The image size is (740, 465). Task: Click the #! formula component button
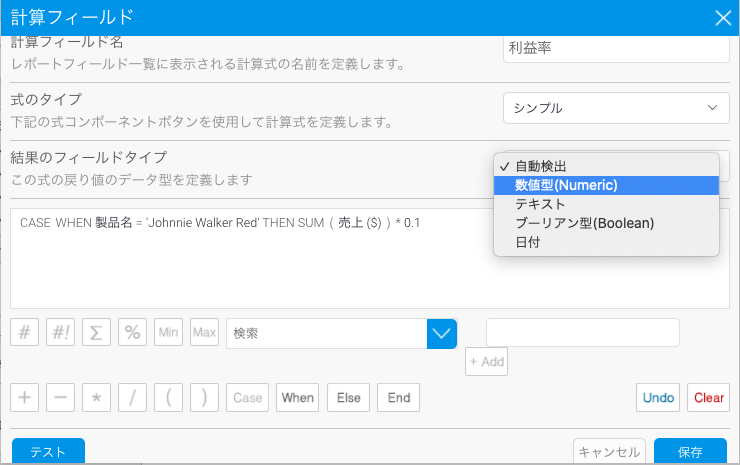(x=61, y=333)
